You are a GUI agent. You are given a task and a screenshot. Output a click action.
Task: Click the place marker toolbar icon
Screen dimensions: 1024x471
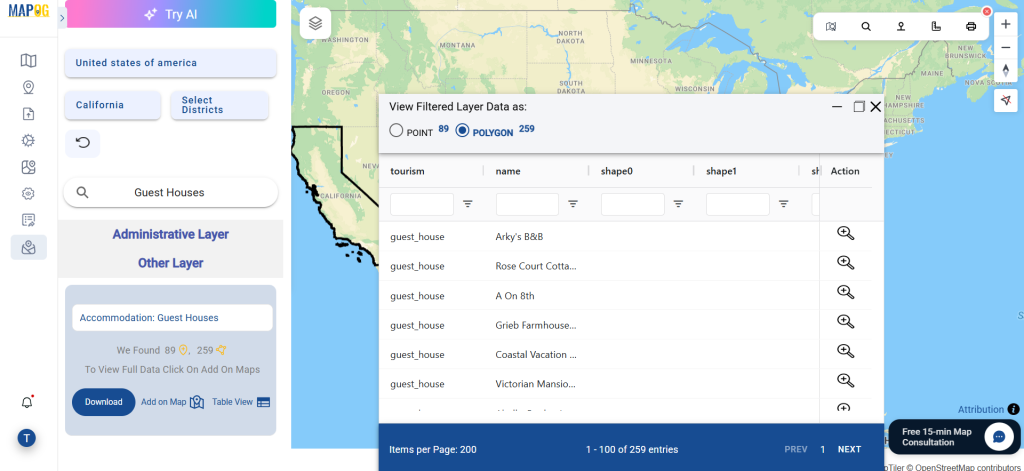pos(901,27)
